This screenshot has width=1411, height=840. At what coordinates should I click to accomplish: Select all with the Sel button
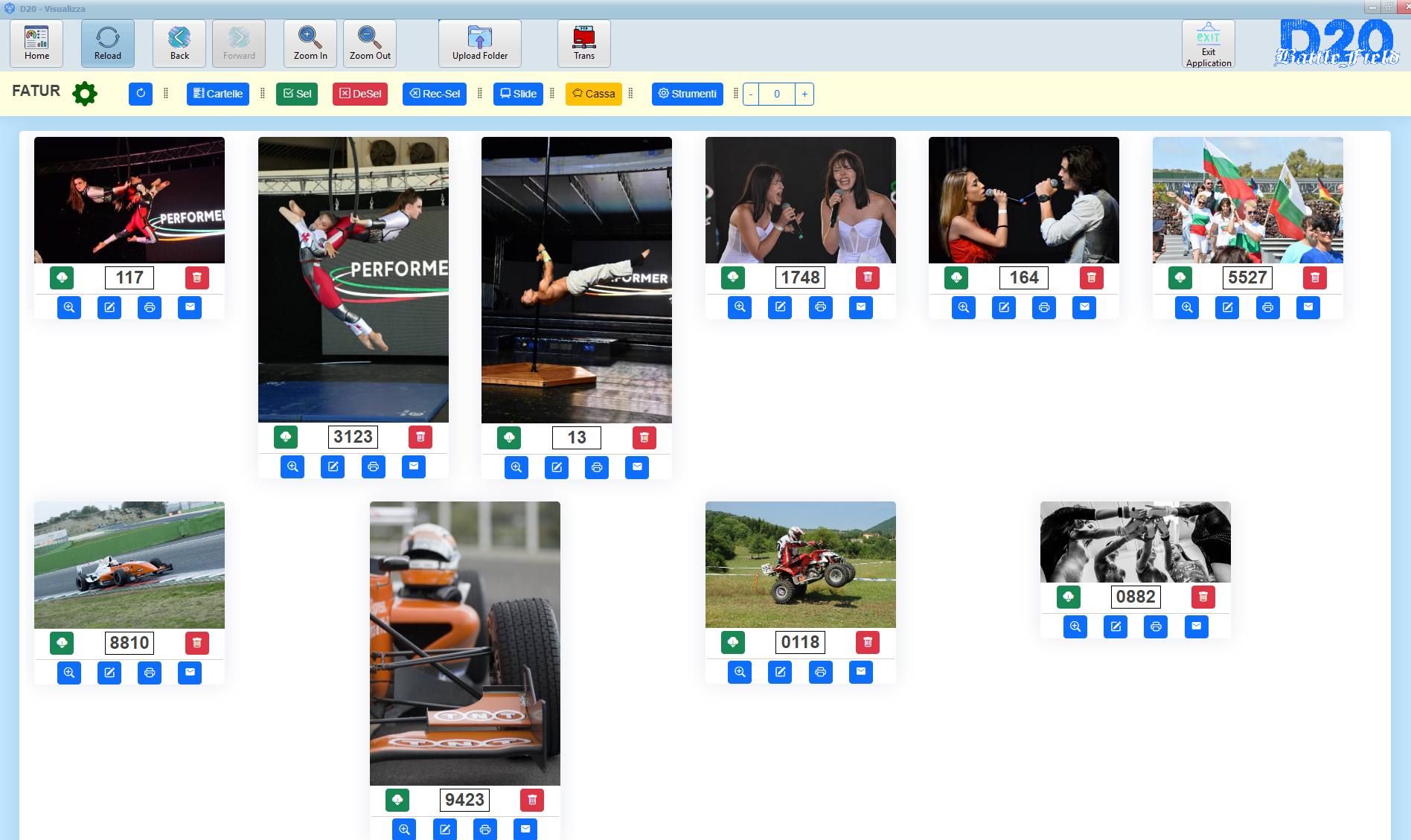[297, 94]
